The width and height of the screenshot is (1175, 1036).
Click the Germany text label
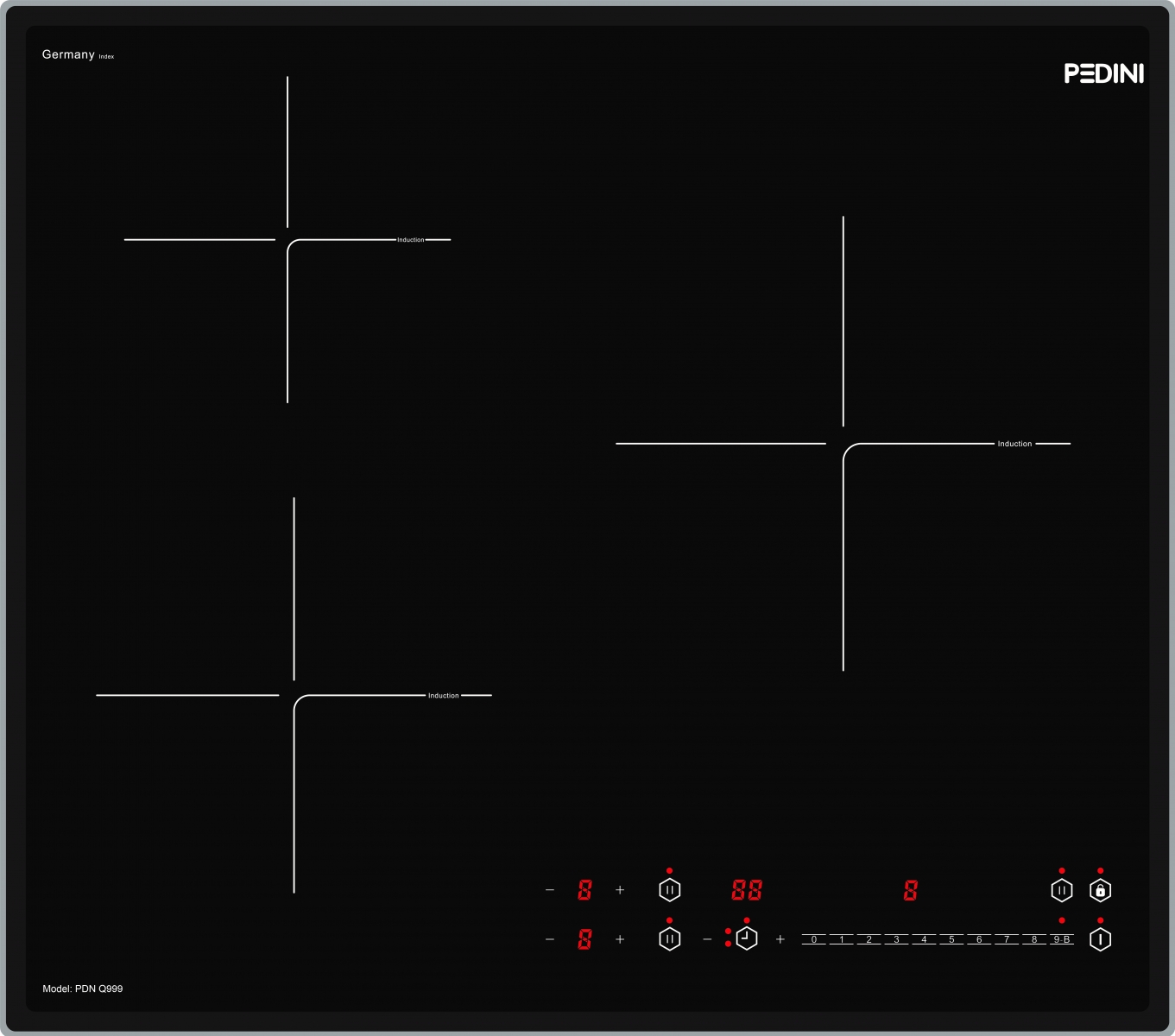point(68,54)
